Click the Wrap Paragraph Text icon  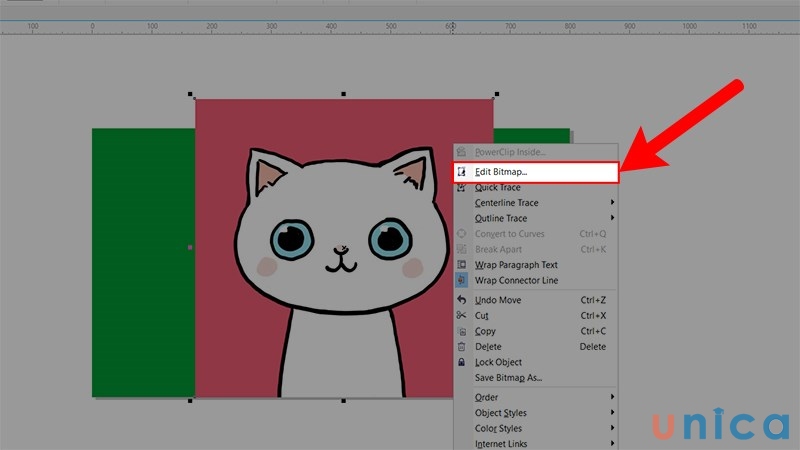pyautogui.click(x=462, y=265)
